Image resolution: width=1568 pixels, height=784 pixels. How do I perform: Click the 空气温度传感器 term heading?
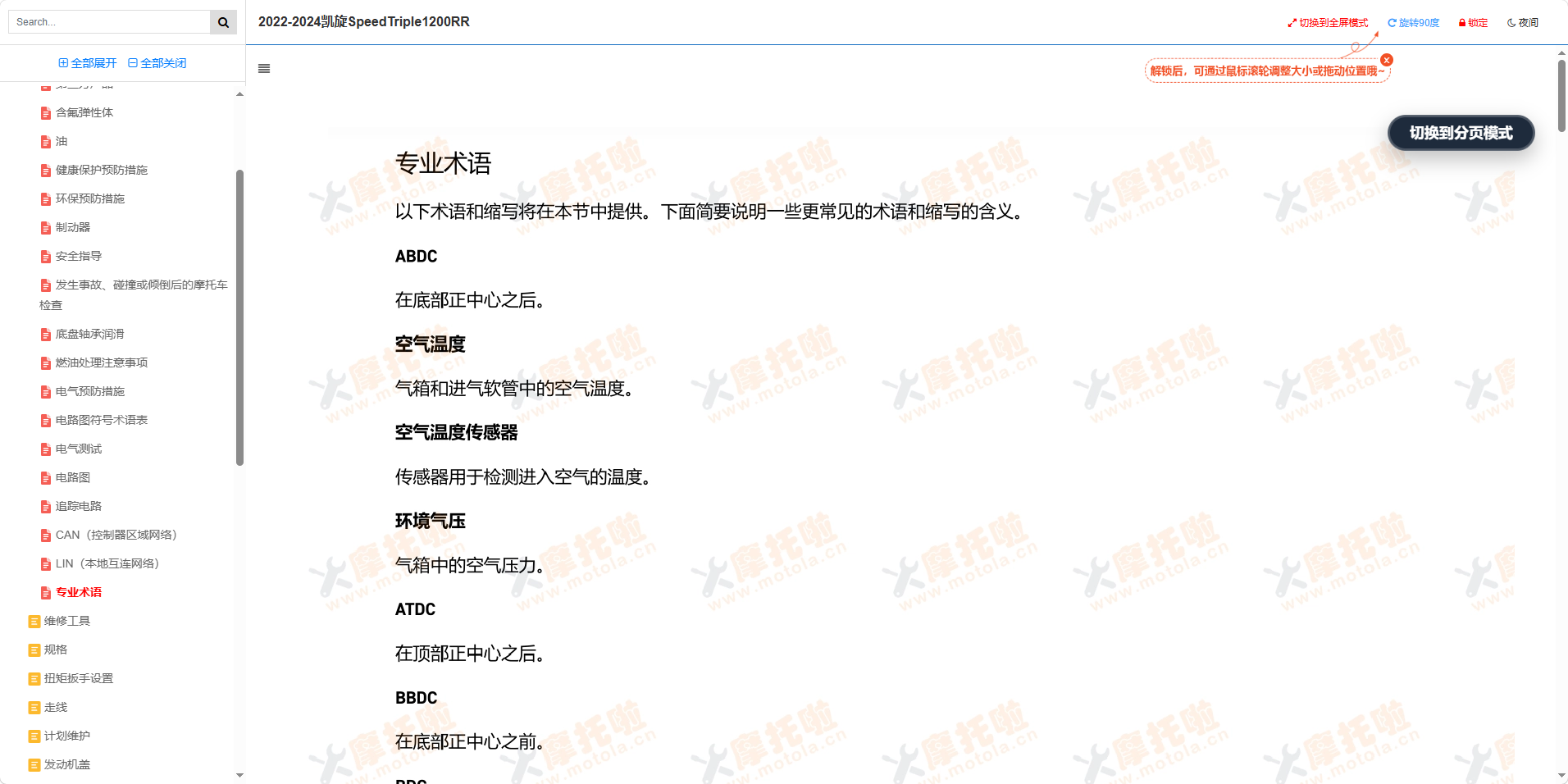point(456,432)
